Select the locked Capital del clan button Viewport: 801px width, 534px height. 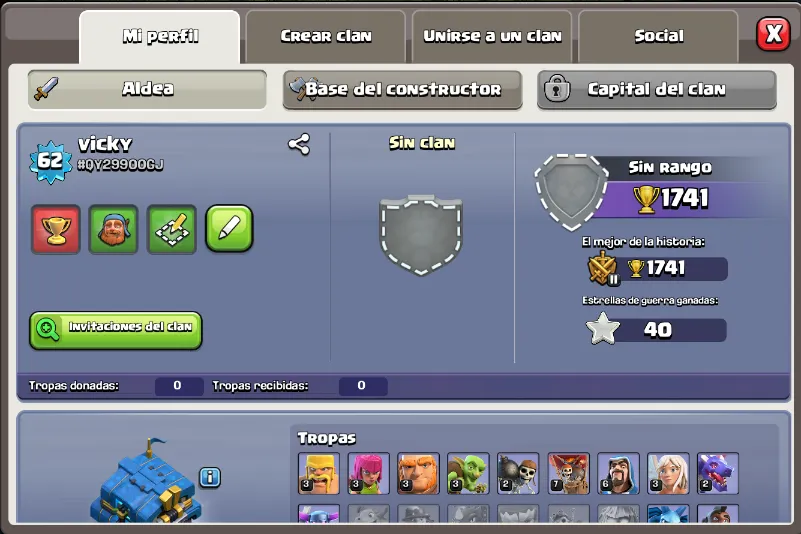[656, 90]
